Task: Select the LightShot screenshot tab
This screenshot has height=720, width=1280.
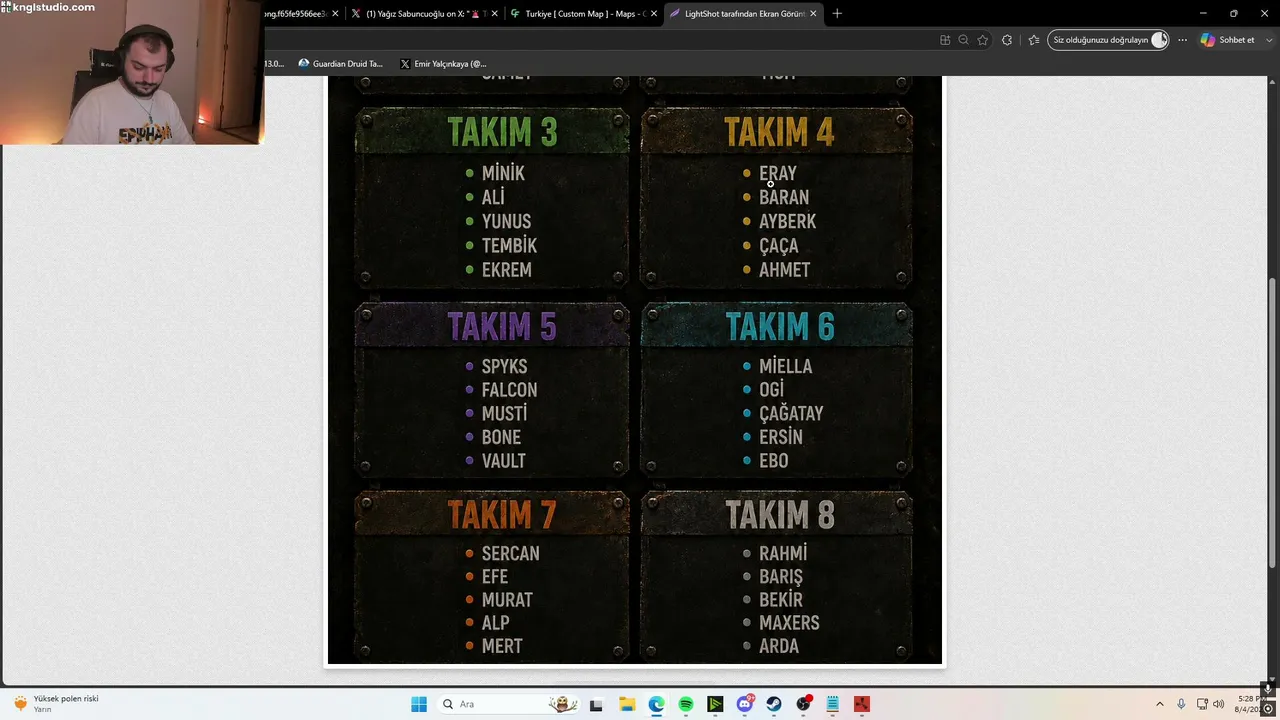Action: (743, 14)
